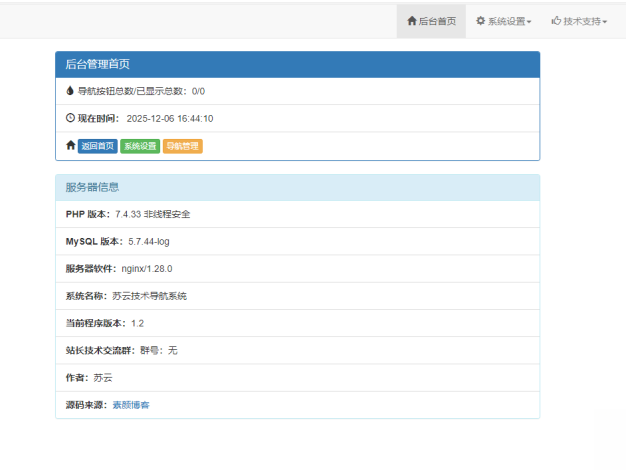Click the blue 返回首页 button

(x=97, y=146)
